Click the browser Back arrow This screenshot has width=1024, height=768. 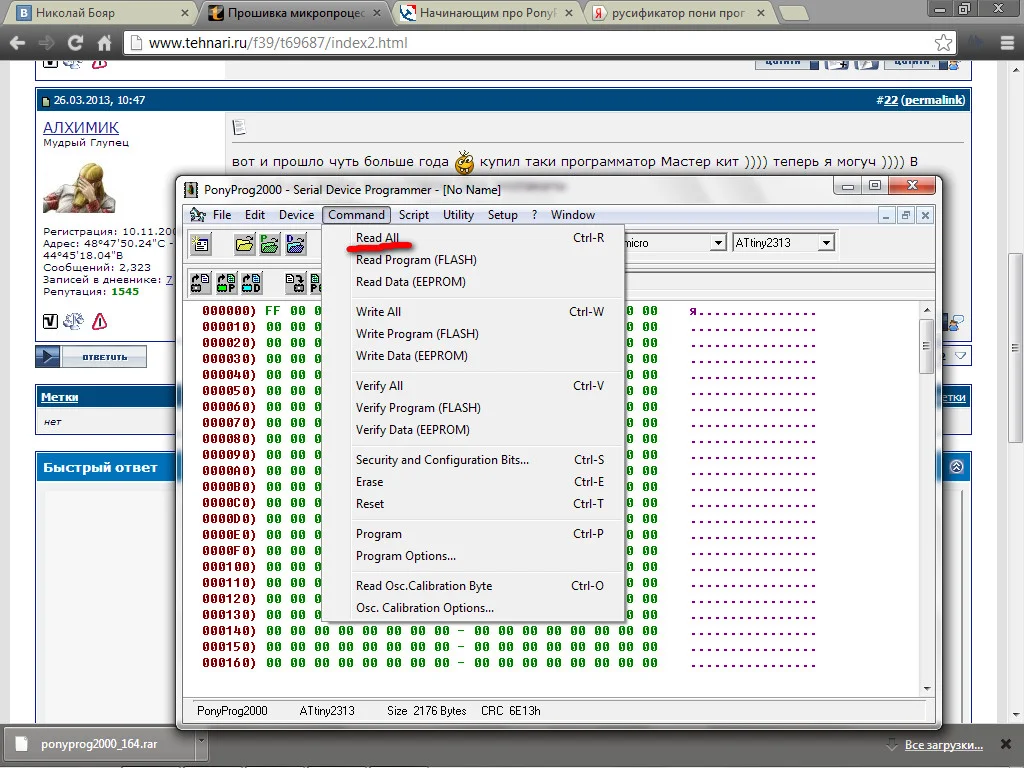click(18, 43)
